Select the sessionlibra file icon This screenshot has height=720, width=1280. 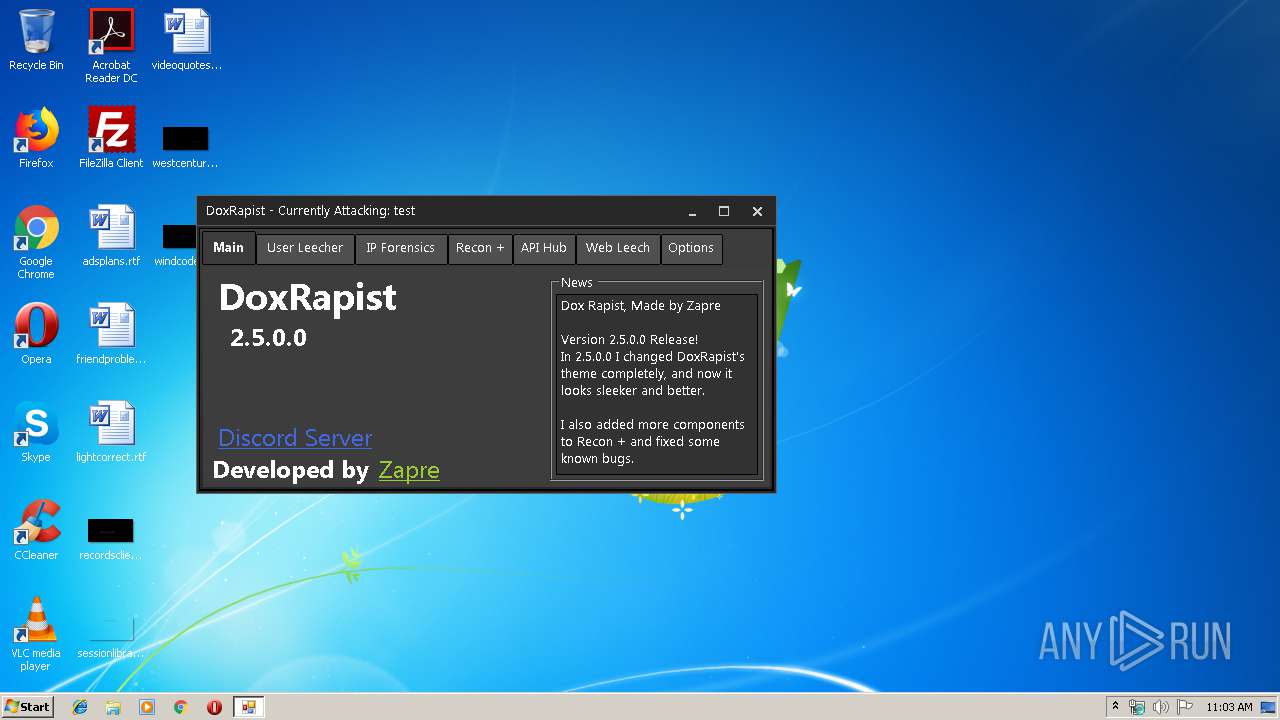tap(111, 638)
